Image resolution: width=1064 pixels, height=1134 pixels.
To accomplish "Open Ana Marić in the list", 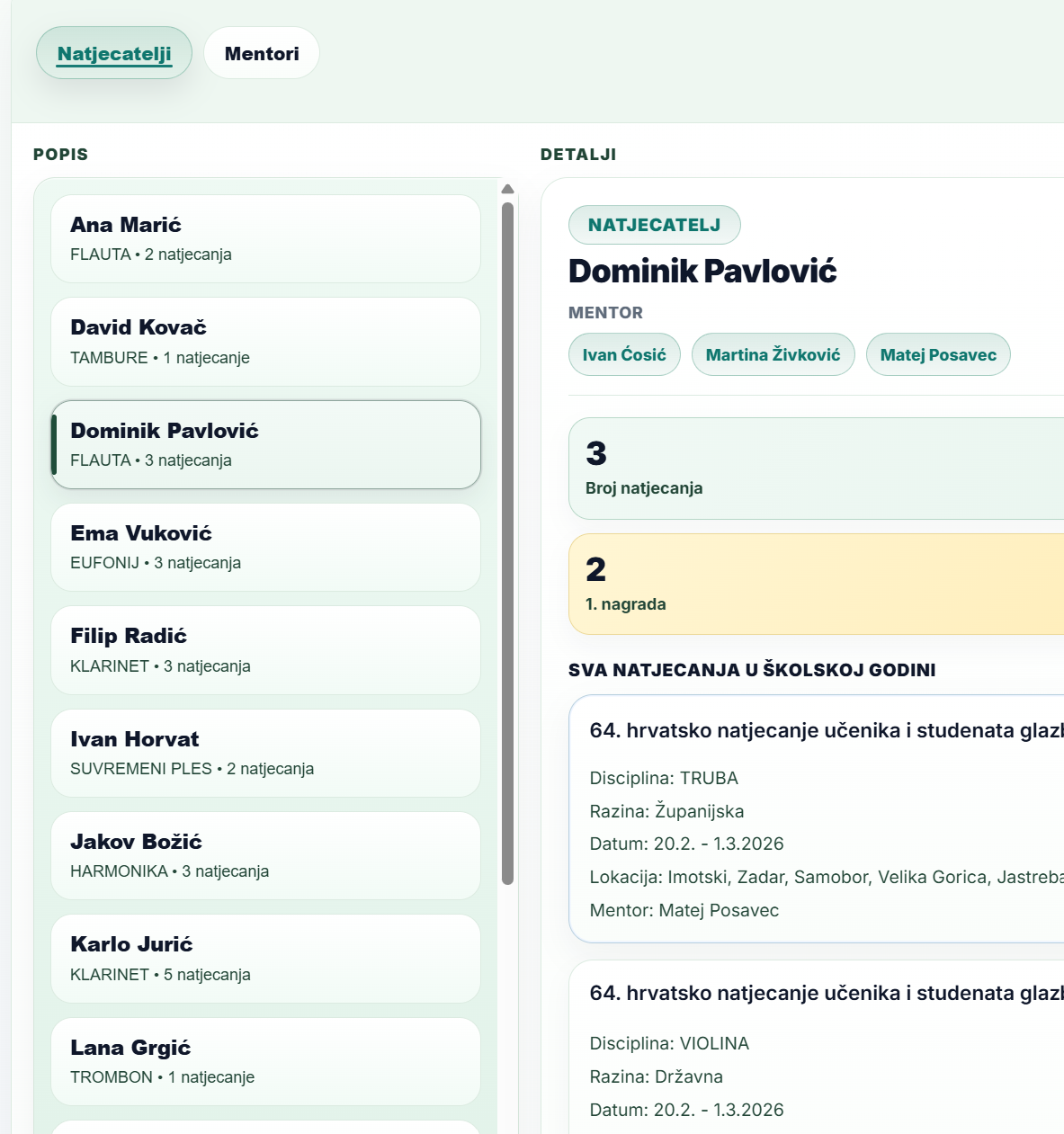I will (265, 238).
